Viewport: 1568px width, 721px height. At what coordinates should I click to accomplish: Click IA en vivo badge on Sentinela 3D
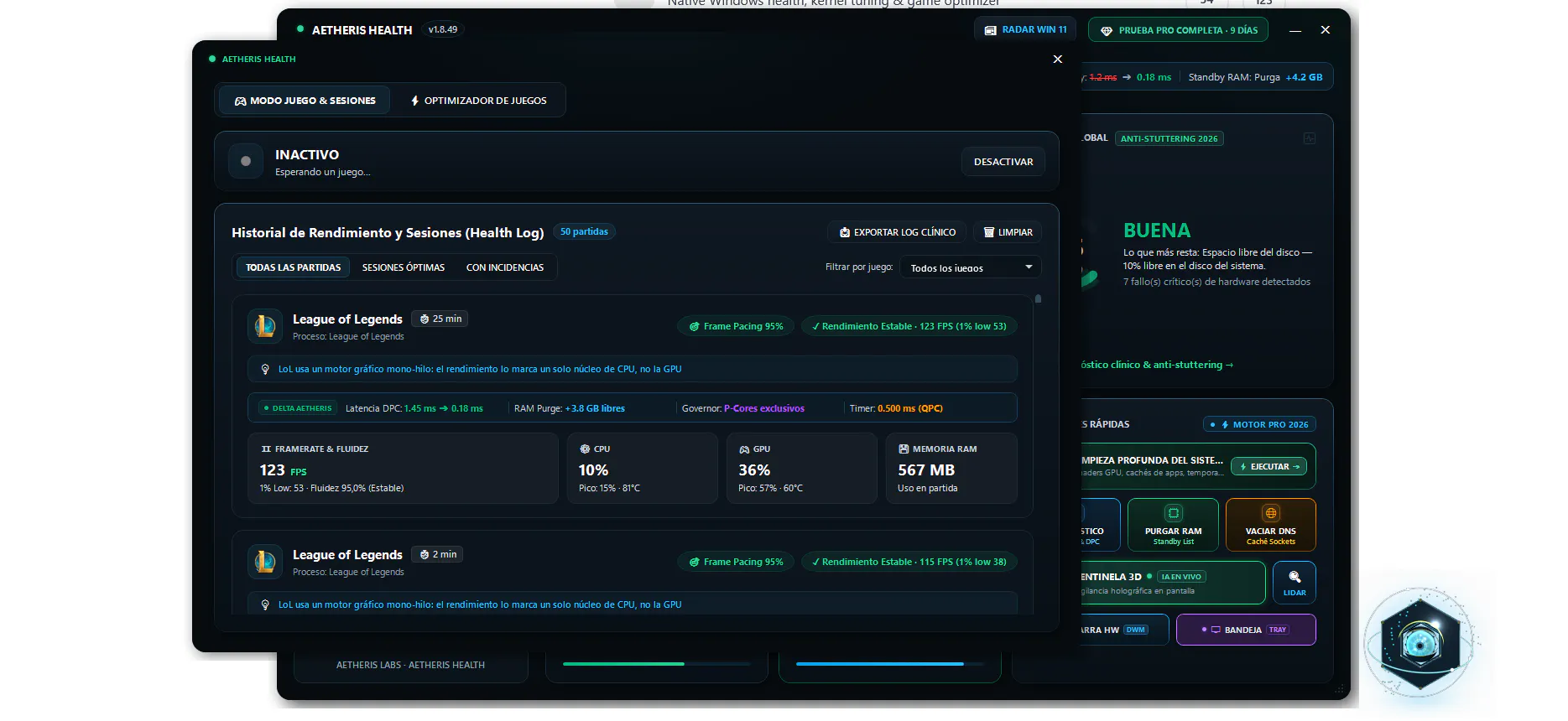[1181, 577]
